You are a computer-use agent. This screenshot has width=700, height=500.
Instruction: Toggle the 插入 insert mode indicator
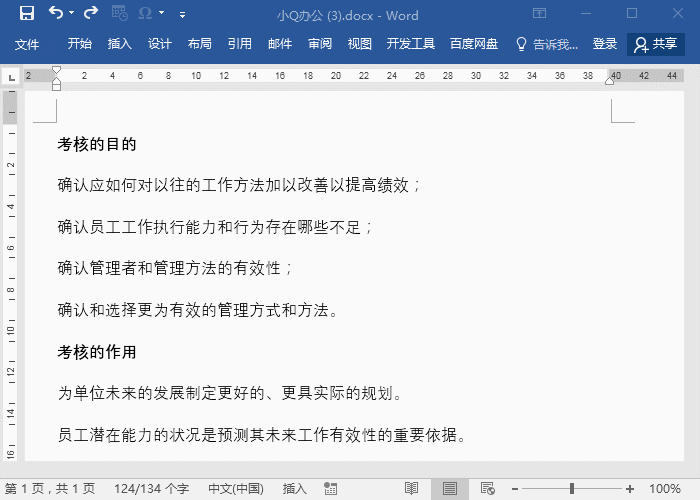click(x=295, y=489)
